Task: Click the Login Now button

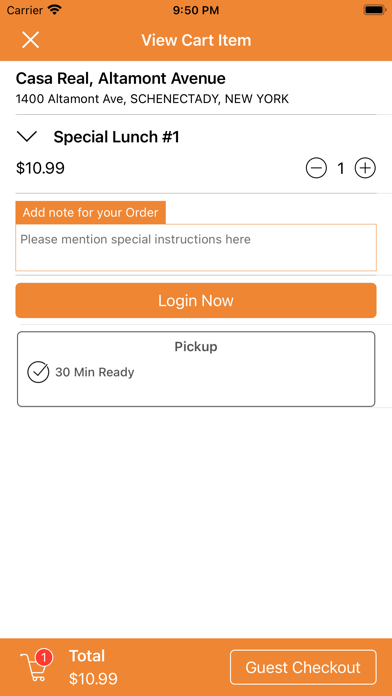Action: [196, 301]
